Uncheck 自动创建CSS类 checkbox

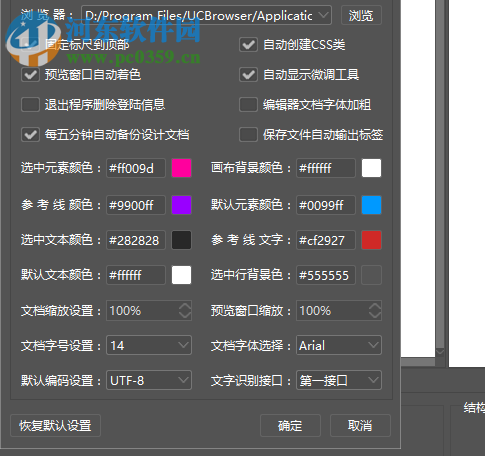pos(248,45)
